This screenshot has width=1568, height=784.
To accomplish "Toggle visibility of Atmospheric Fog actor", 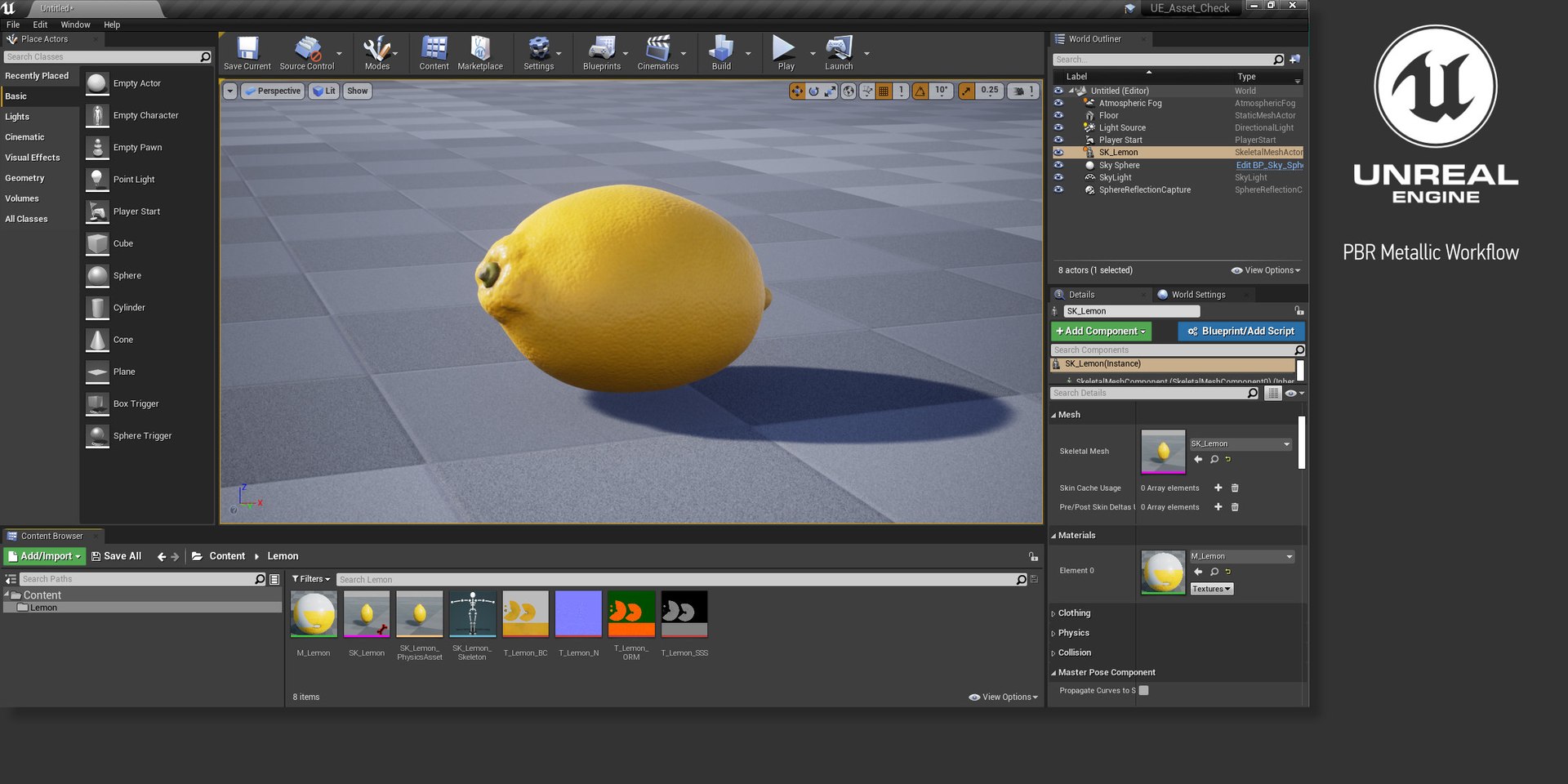I will 1058,103.
